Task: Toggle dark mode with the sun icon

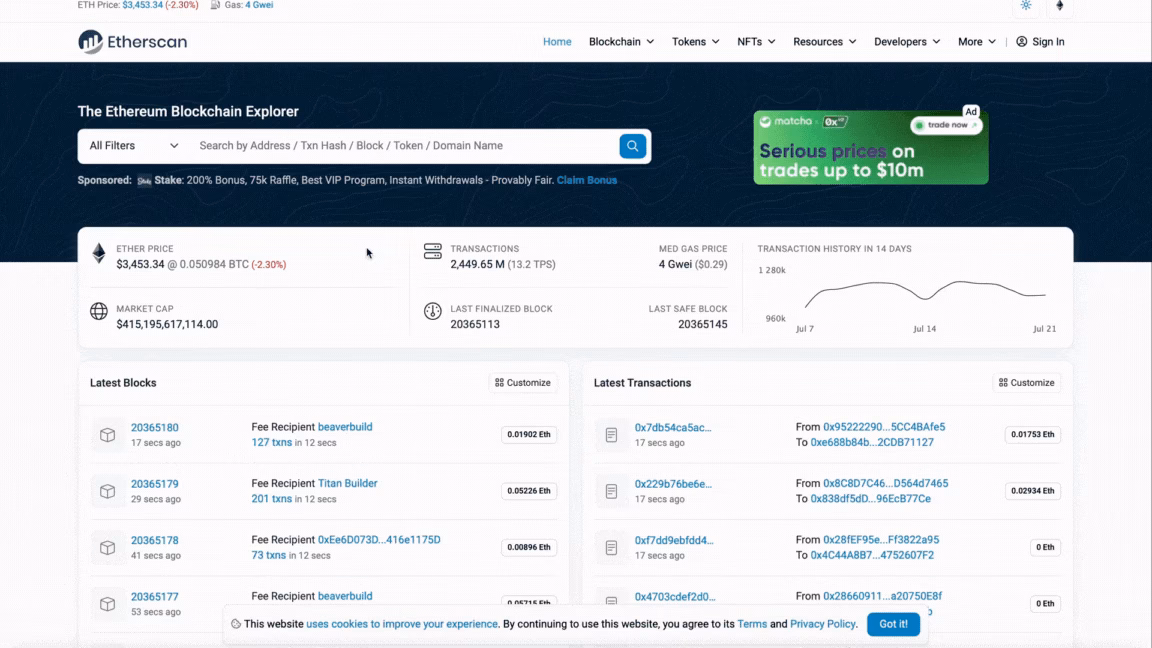Action: (1026, 6)
